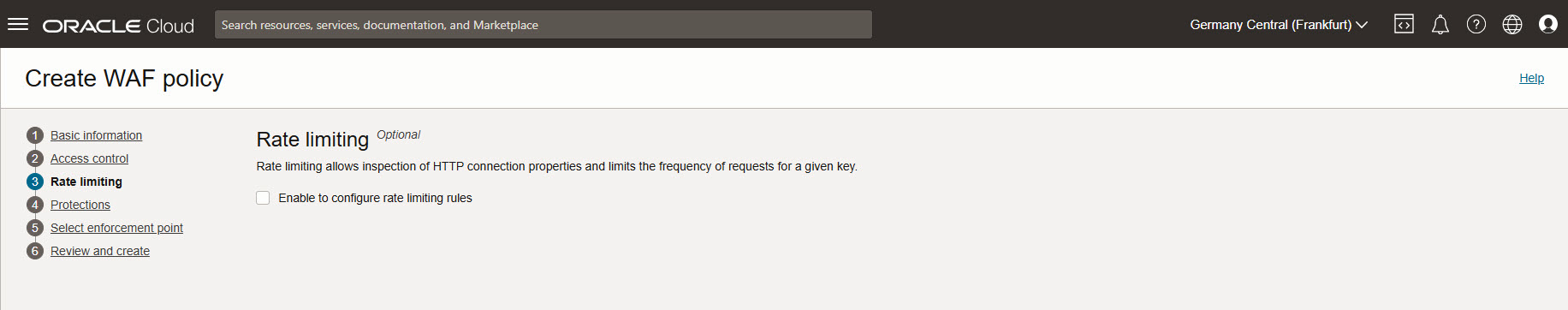Viewport: 1568px width, 310px height.
Task: Click step 1 circle icon
Action: click(35, 135)
